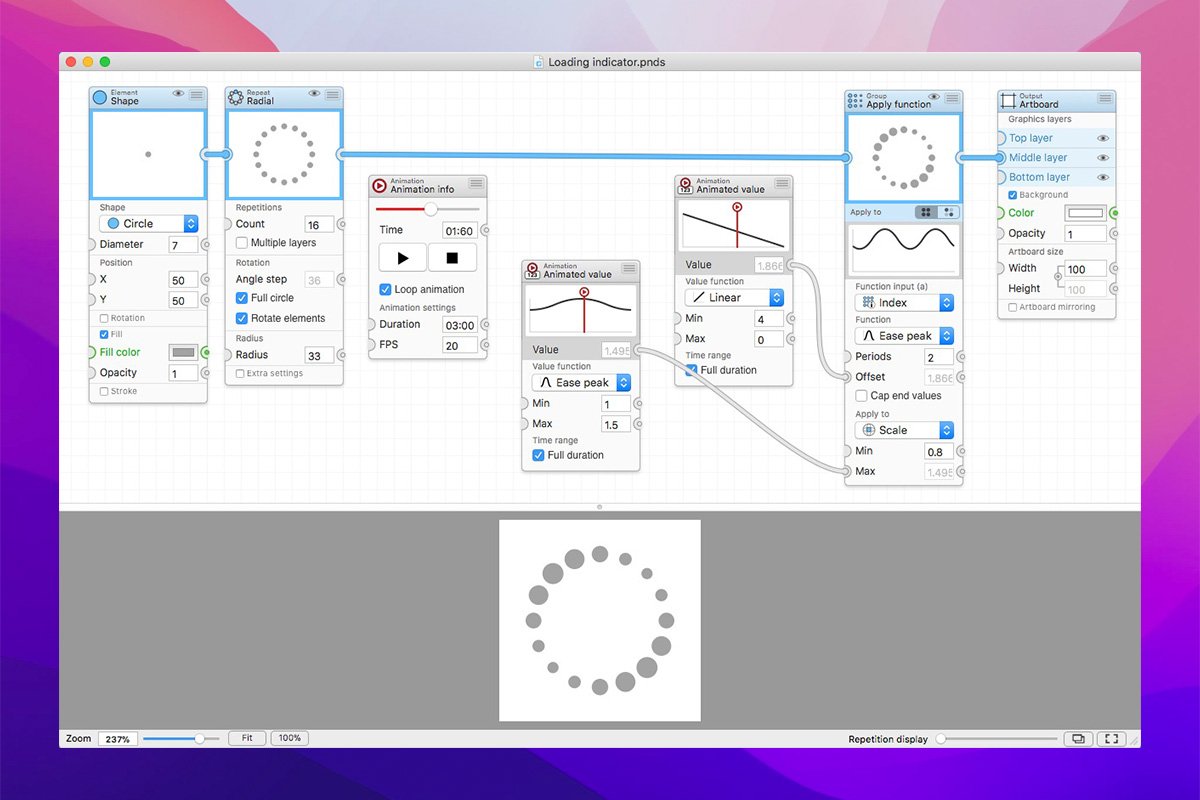This screenshot has height=800, width=1200.
Task: Open the Radial node's menu icon
Action: coord(332,95)
